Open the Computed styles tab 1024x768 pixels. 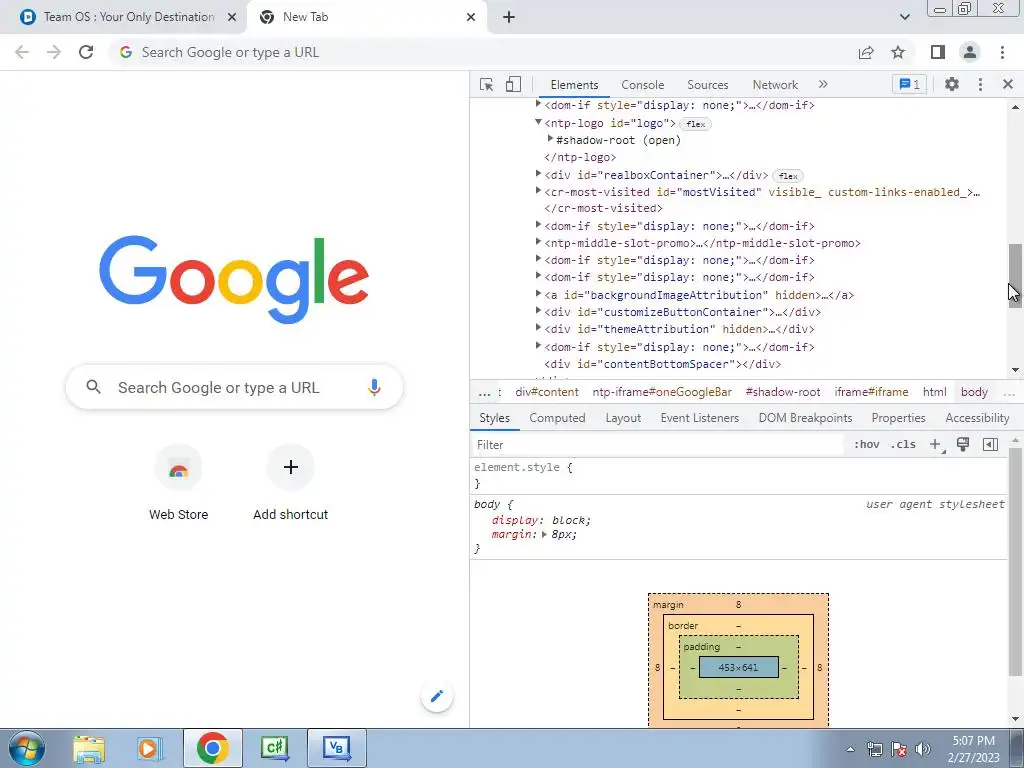557,418
